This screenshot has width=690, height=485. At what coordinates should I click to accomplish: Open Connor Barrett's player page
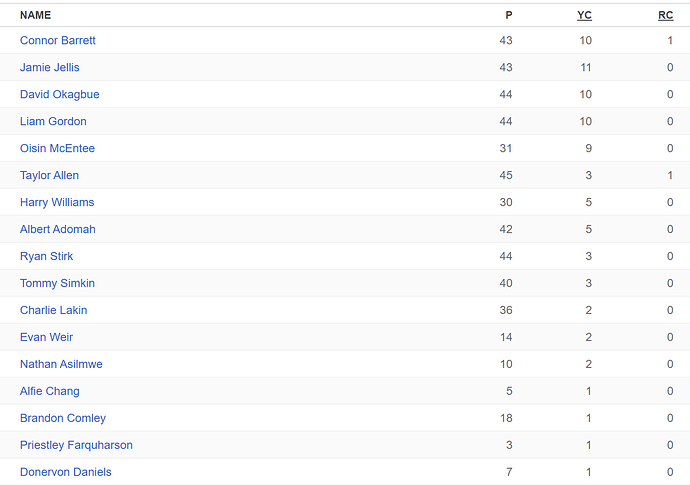57,40
